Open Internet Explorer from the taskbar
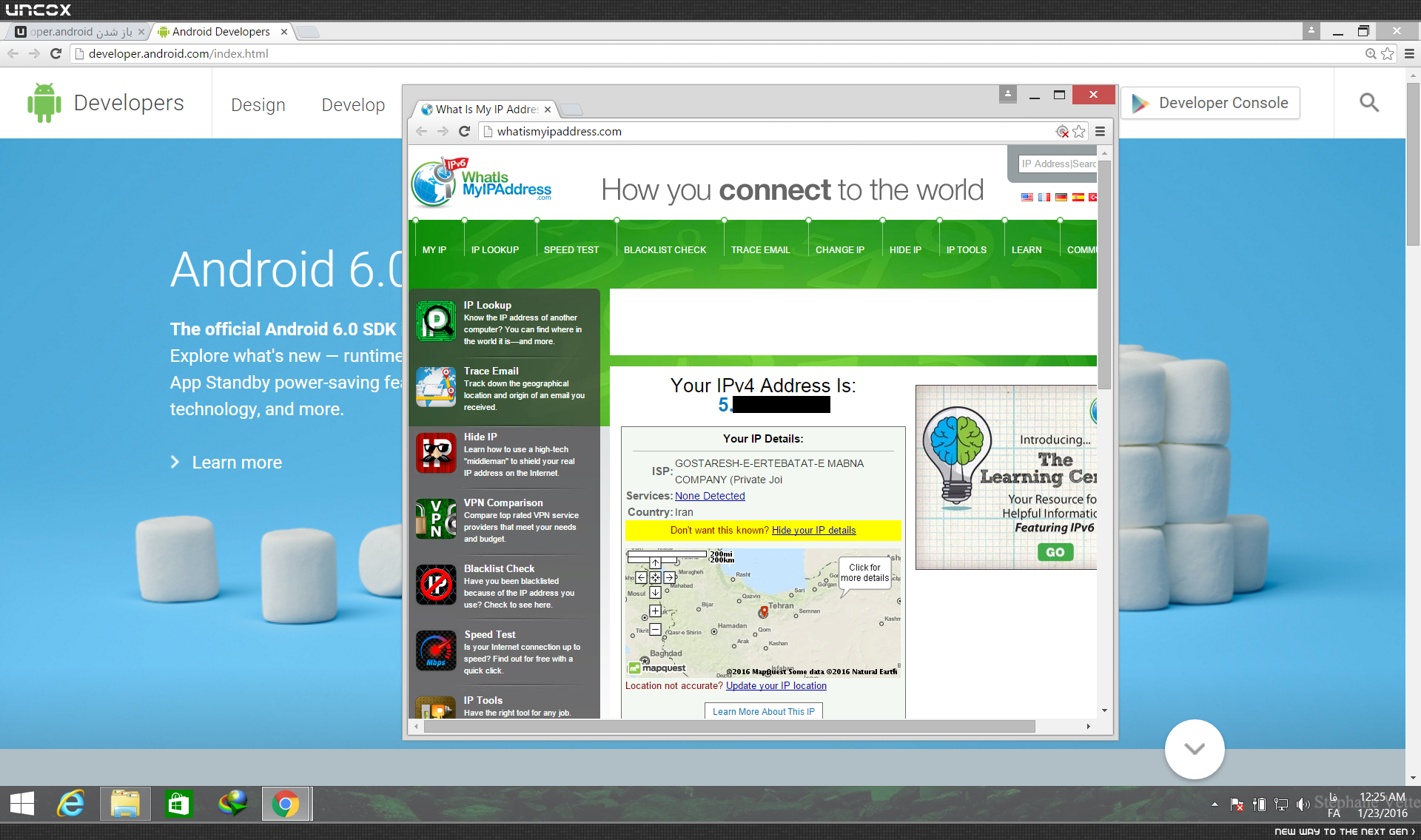Image resolution: width=1421 pixels, height=840 pixels. 72,804
